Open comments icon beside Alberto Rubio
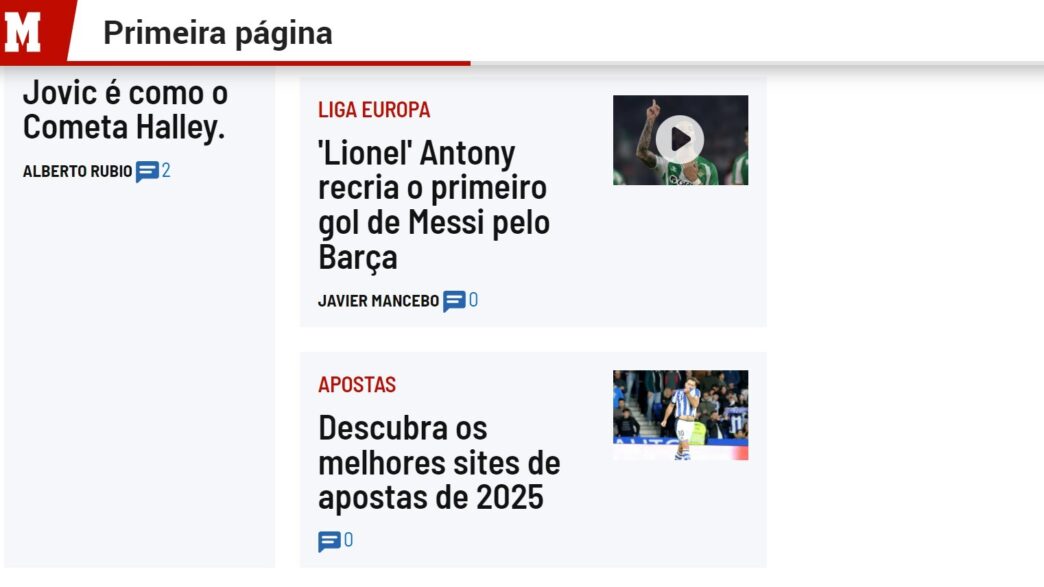The image size is (1044, 587). coord(146,172)
